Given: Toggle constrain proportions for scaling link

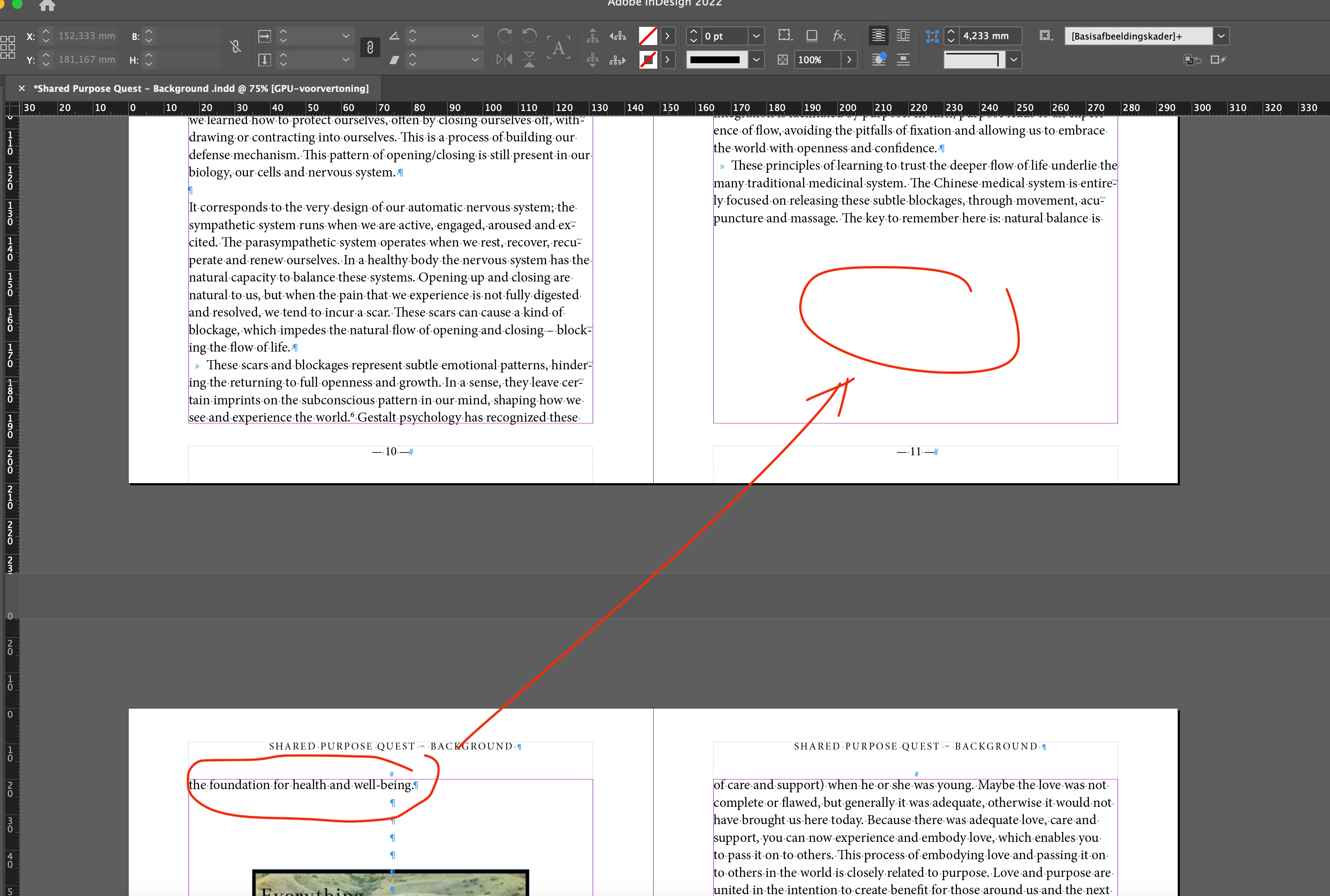Looking at the screenshot, I should point(370,47).
